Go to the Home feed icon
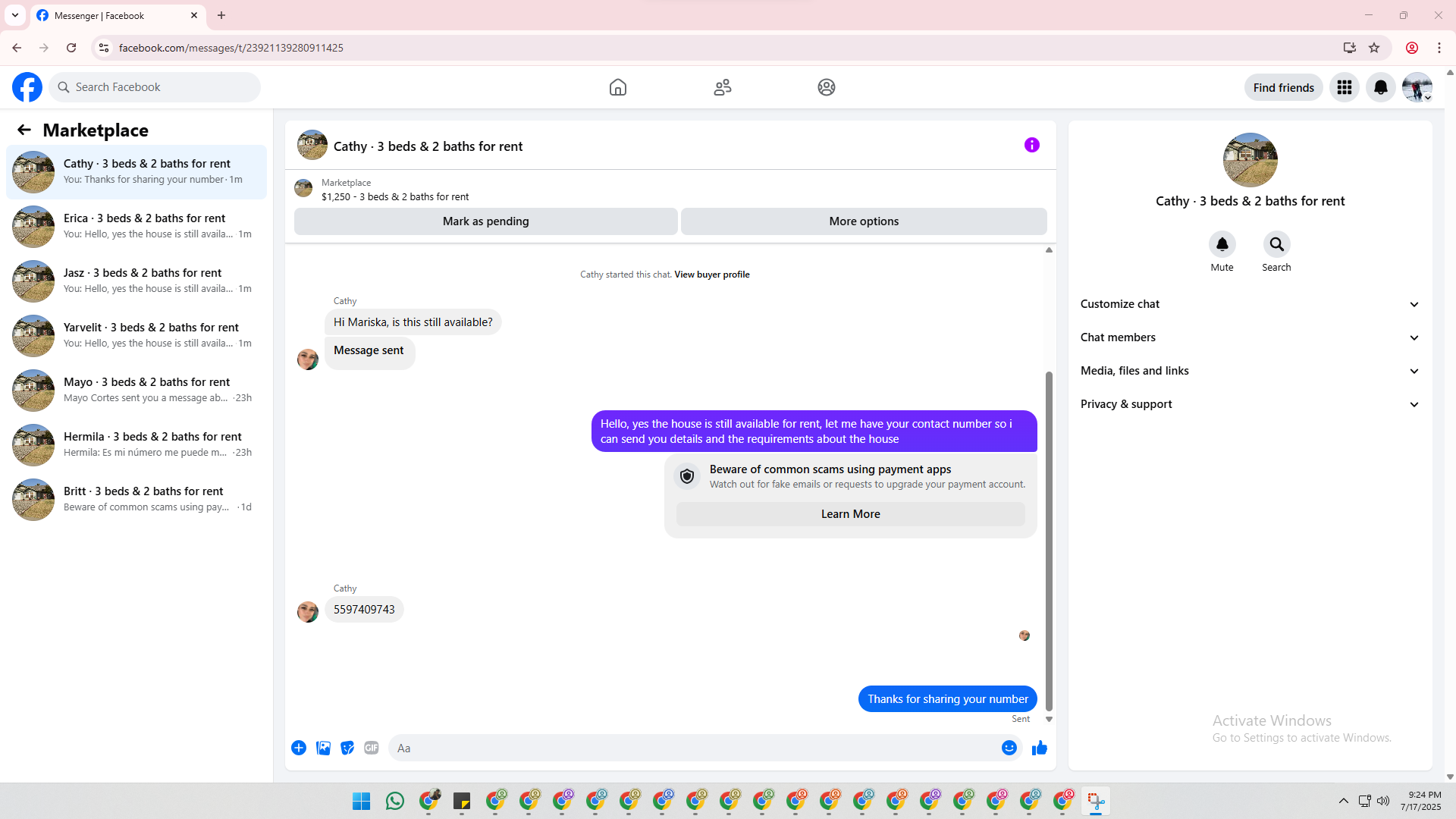1456x819 pixels. (618, 87)
